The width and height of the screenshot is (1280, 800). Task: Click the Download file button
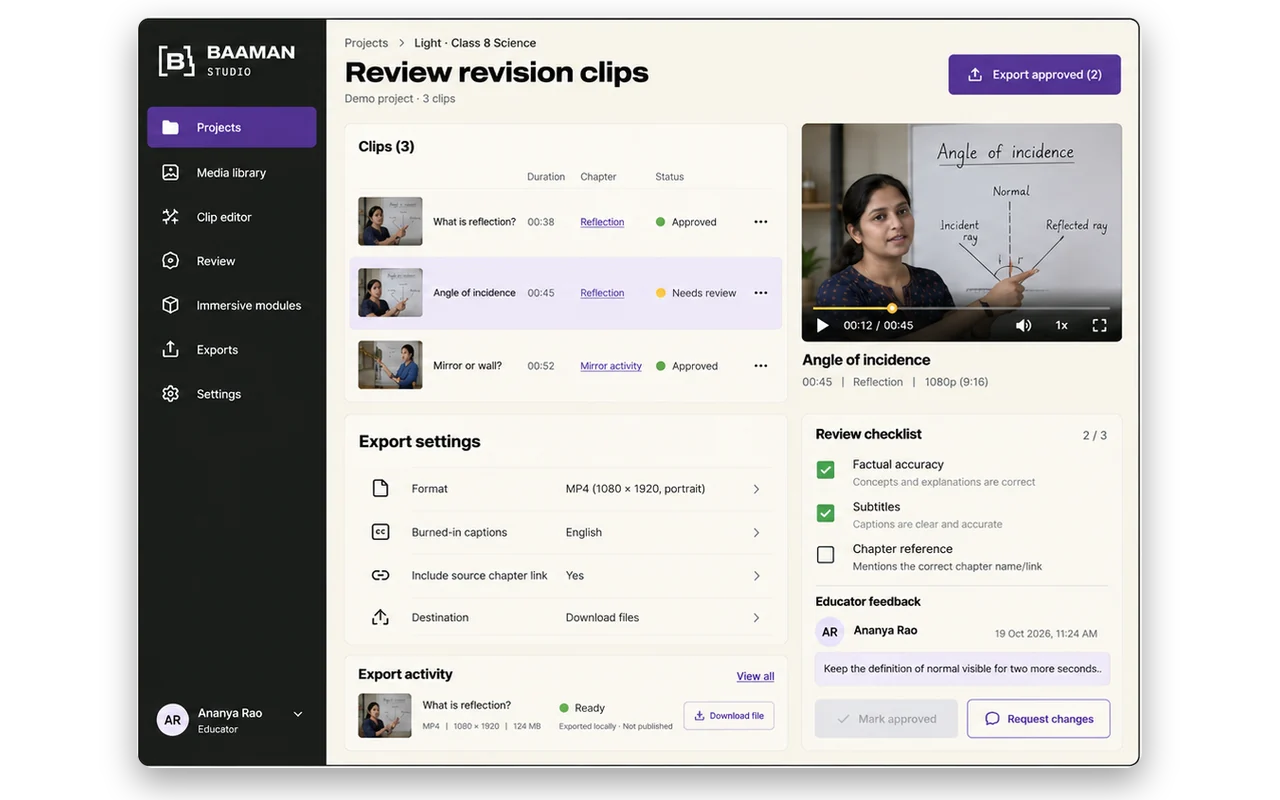click(729, 716)
